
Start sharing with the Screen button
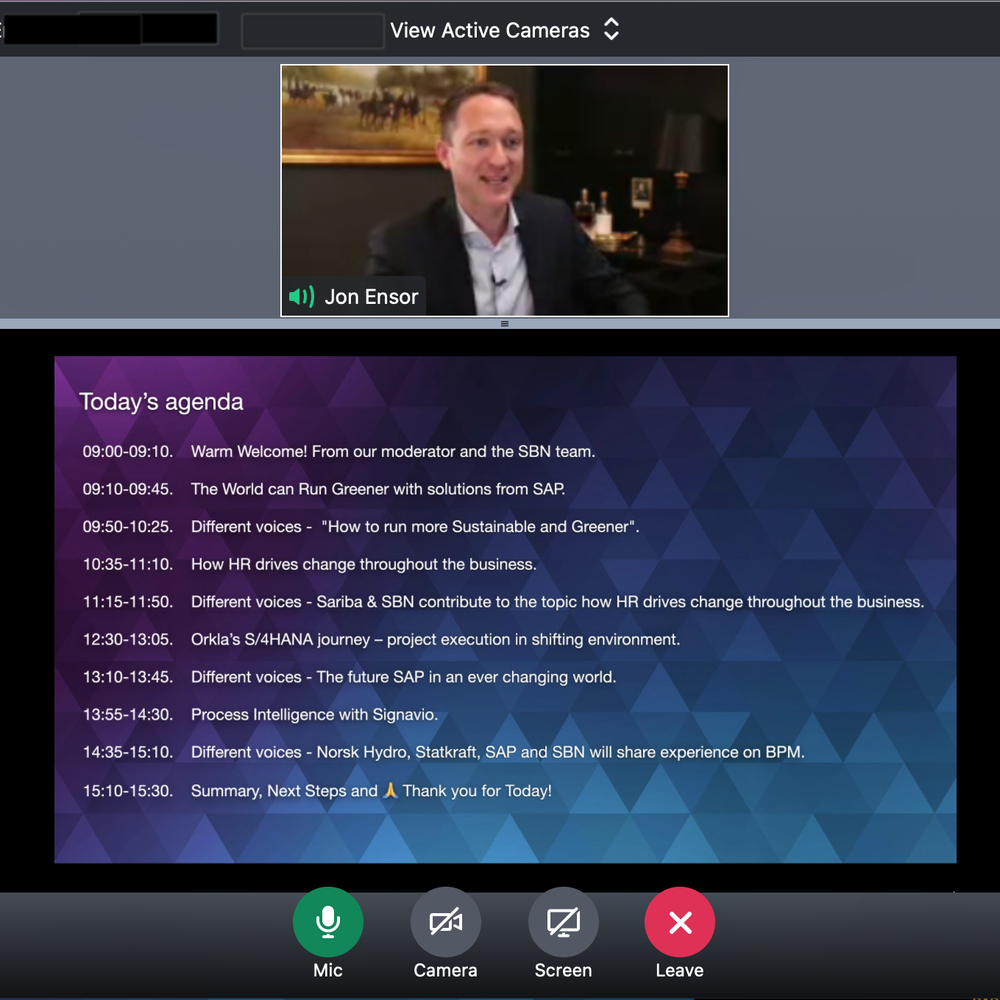tap(563, 922)
